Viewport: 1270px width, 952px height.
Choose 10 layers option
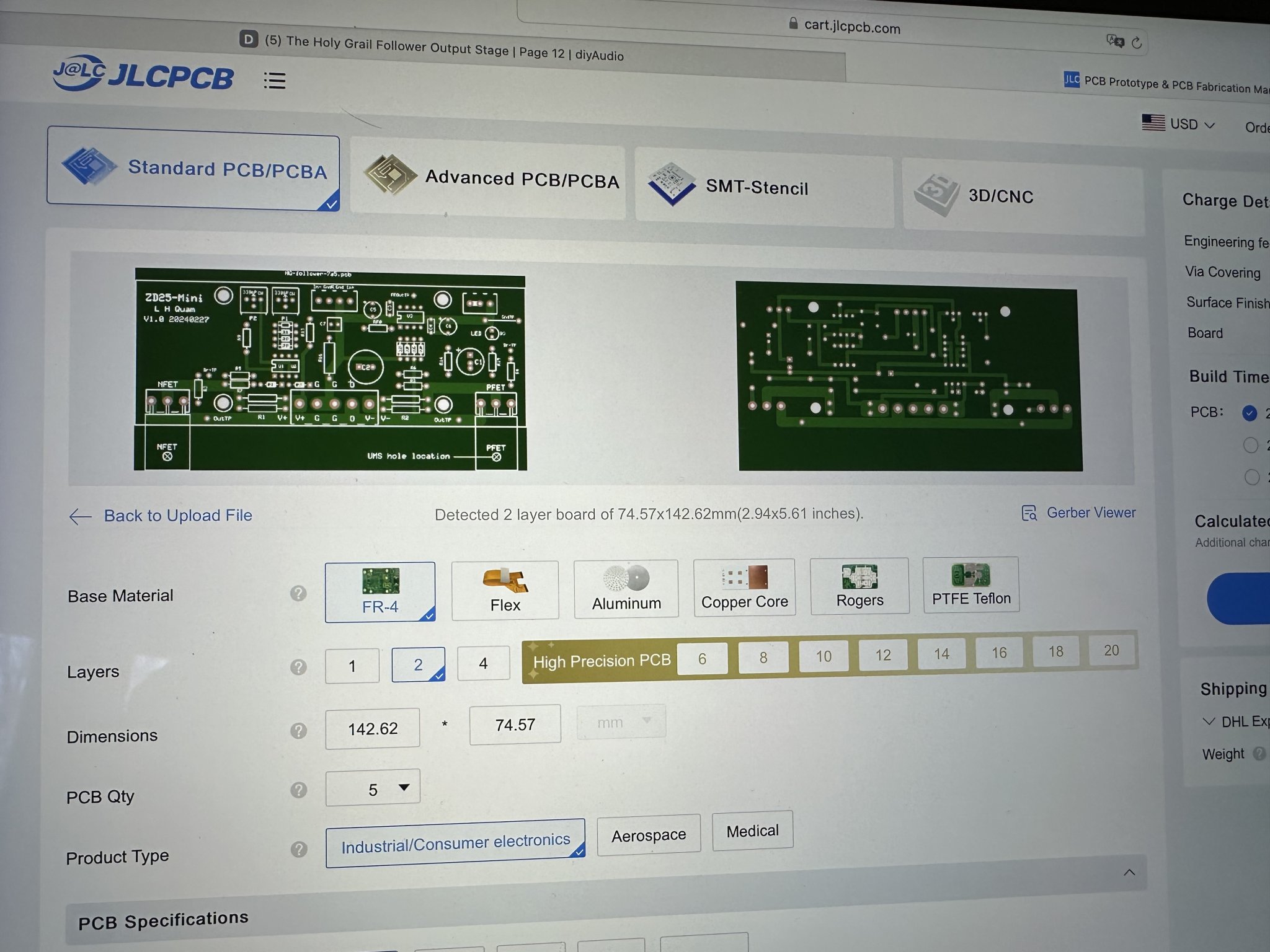[x=824, y=656]
